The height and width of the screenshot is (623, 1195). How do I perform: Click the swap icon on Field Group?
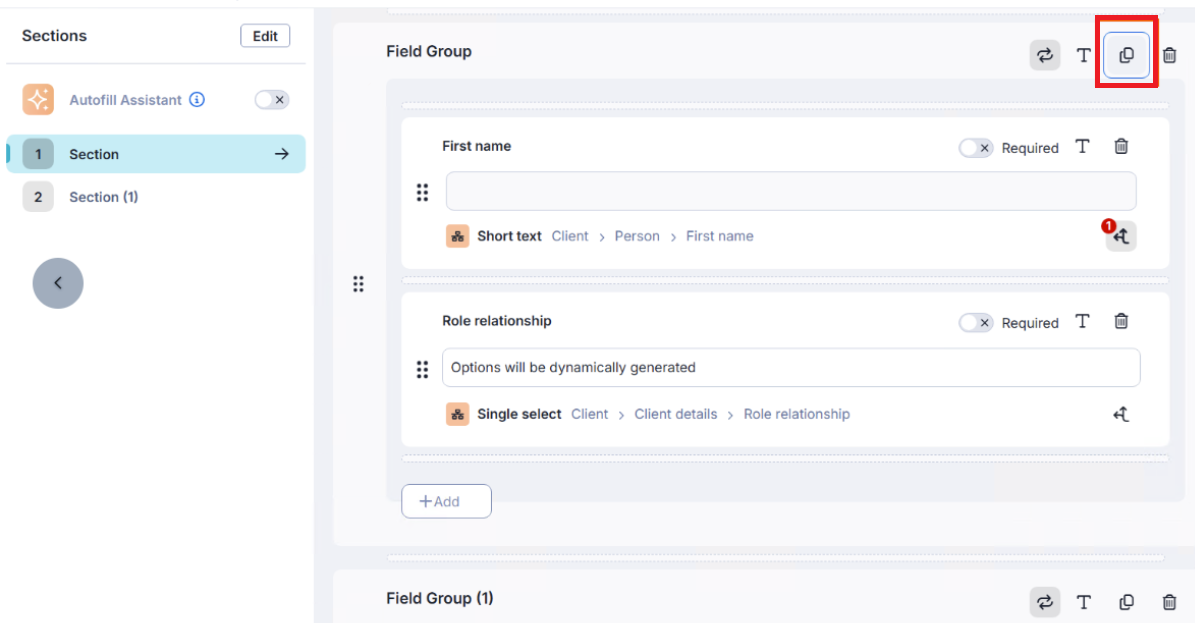point(1045,56)
